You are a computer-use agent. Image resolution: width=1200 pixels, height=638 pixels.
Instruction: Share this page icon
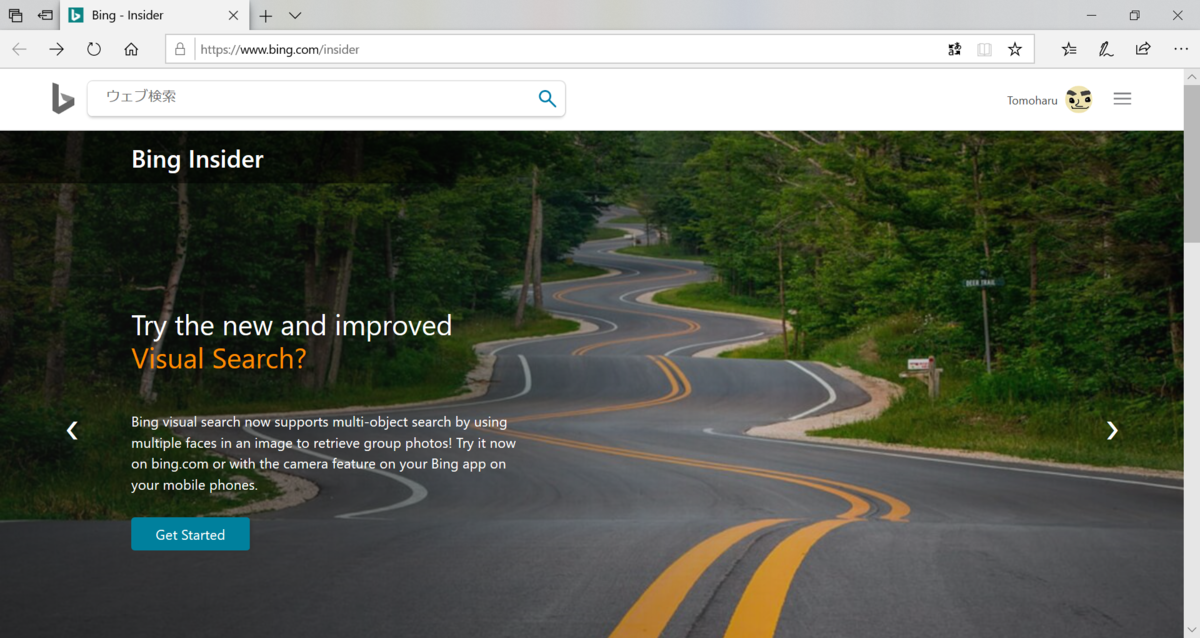(1143, 49)
